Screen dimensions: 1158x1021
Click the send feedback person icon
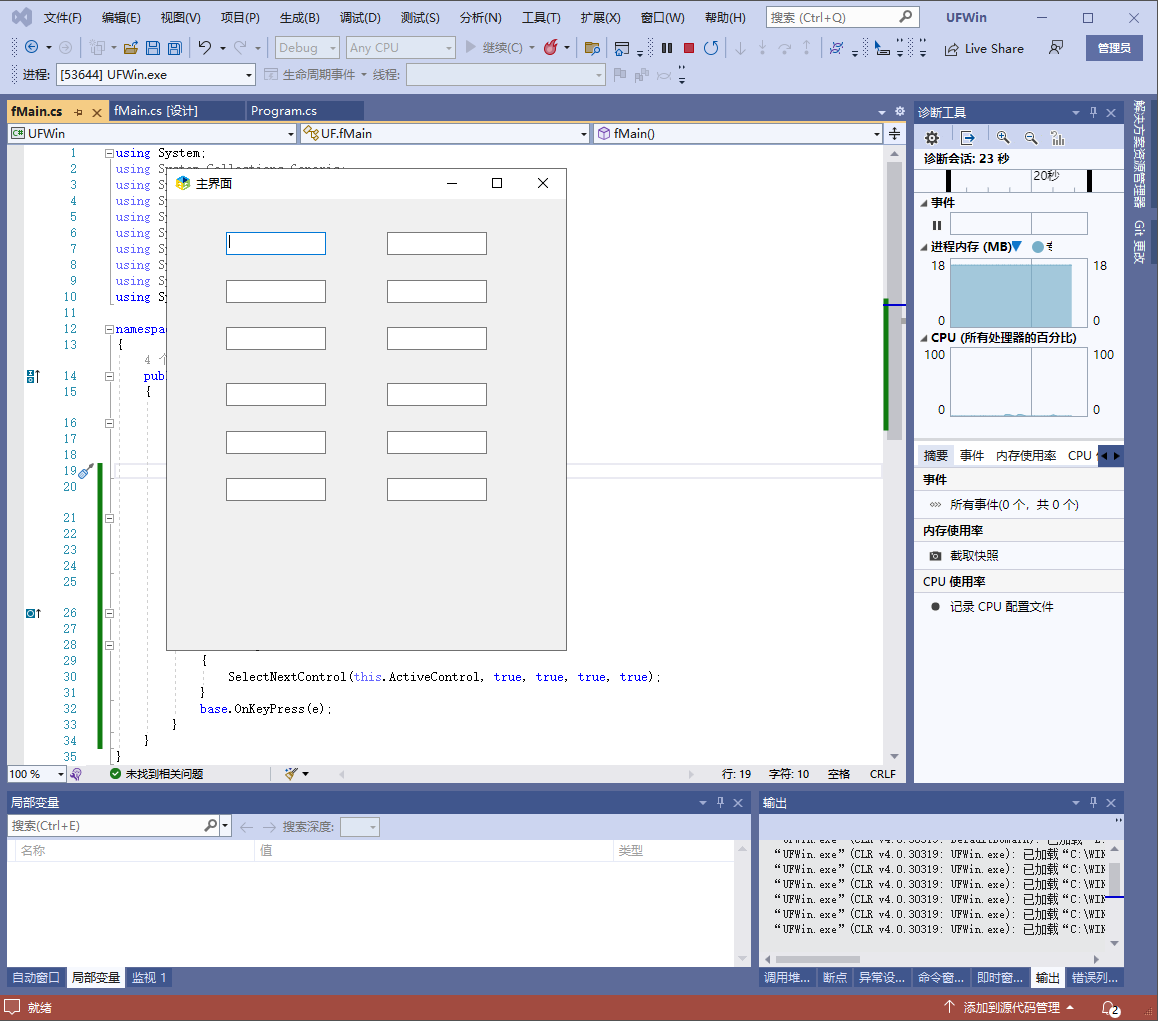coord(1056,48)
